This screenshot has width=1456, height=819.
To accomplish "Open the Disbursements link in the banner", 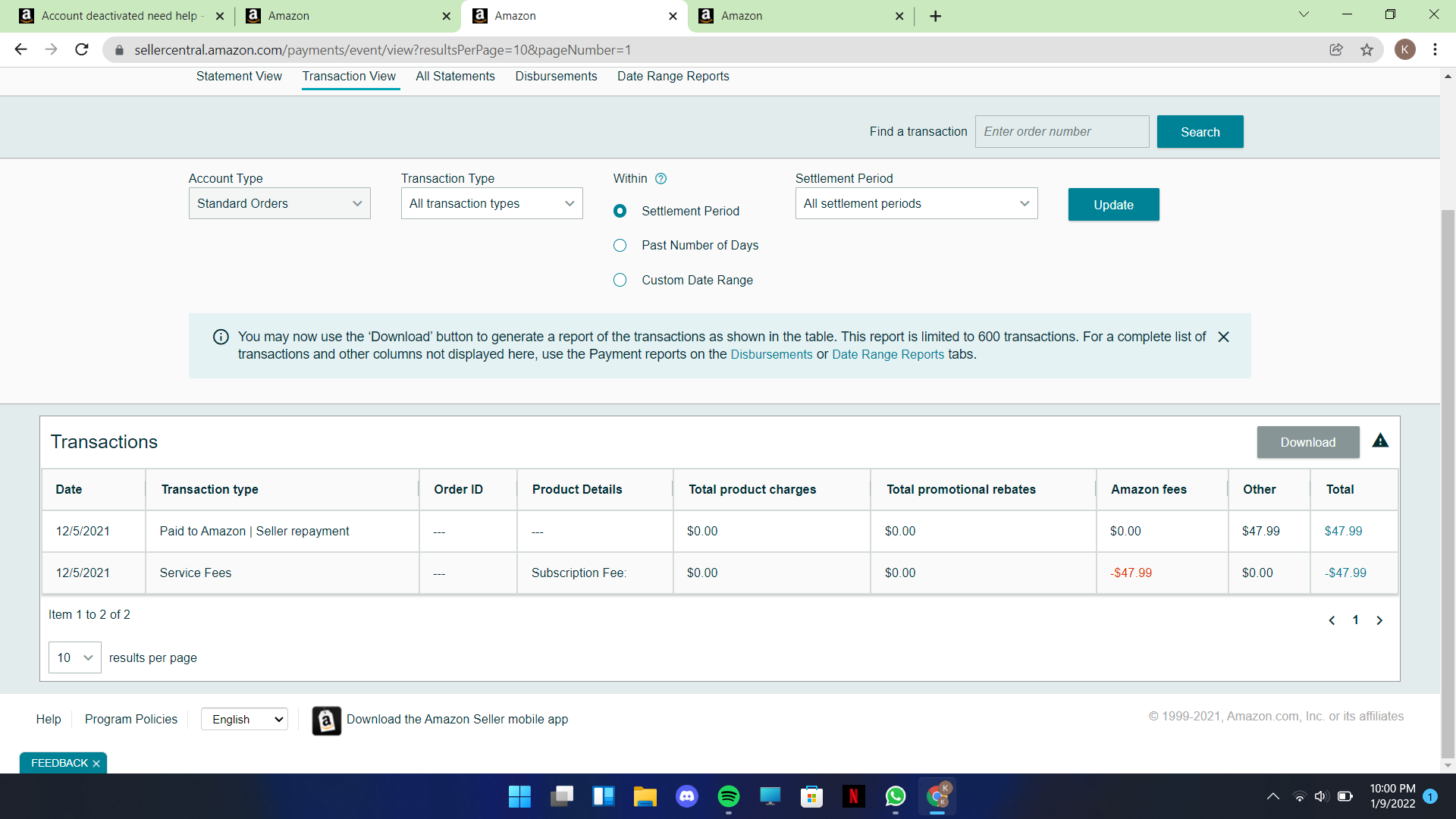I will coord(771,354).
